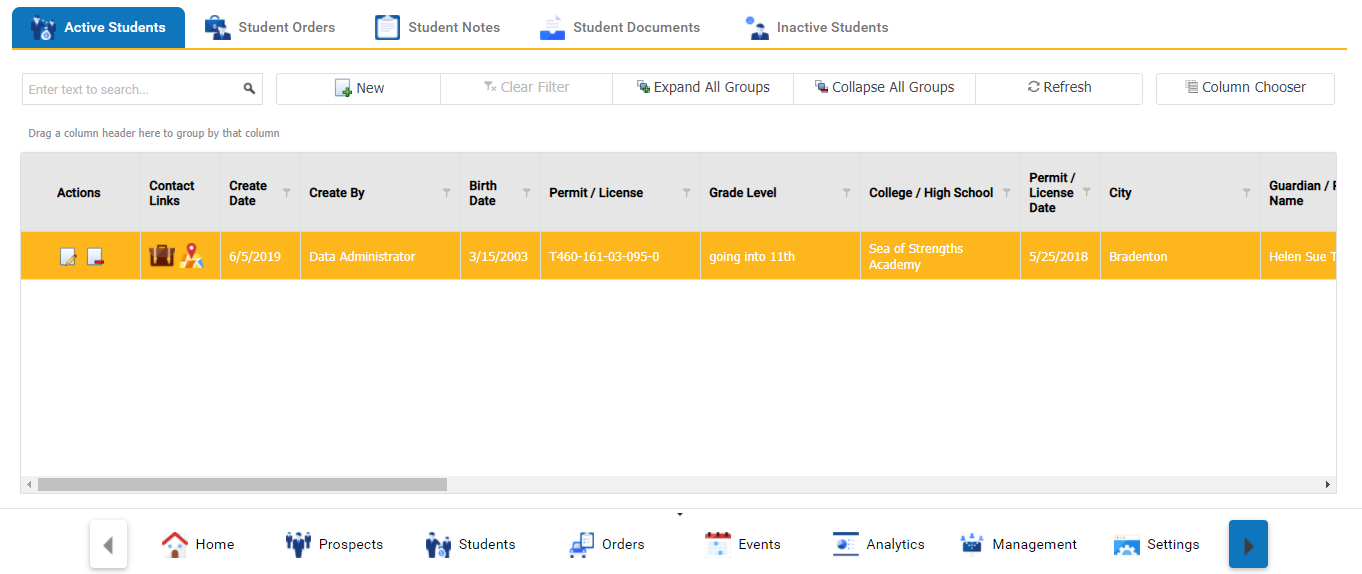This screenshot has width=1362, height=574.
Task: Click the Bradenton city cell
Action: (1180, 256)
